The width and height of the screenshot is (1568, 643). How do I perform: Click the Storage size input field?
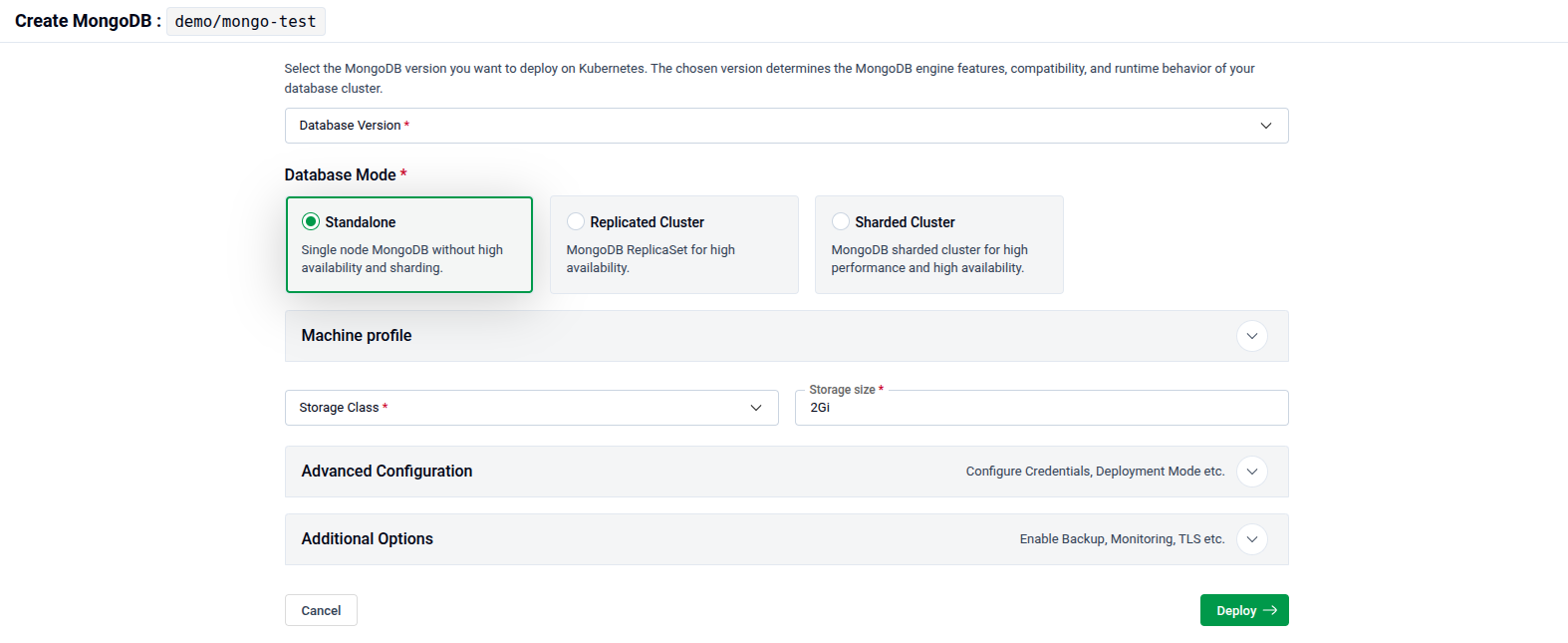coord(1041,408)
